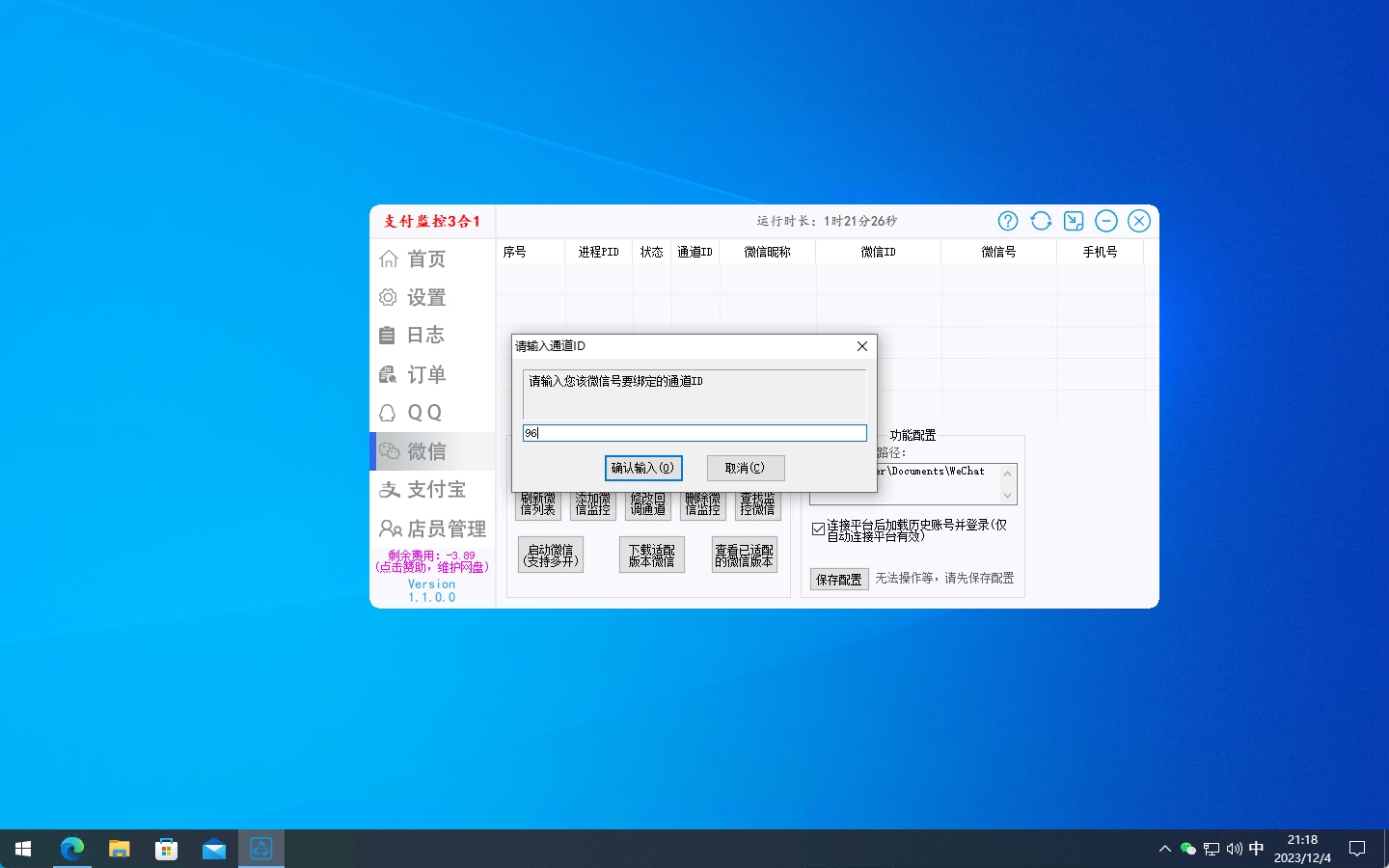Open Microsoft Edge from the taskbar
Viewport: 1389px width, 868px height.
pos(72,849)
